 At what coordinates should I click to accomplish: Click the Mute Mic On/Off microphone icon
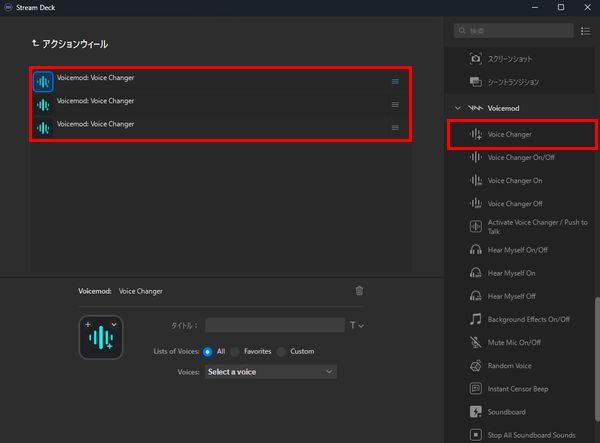[475, 342]
